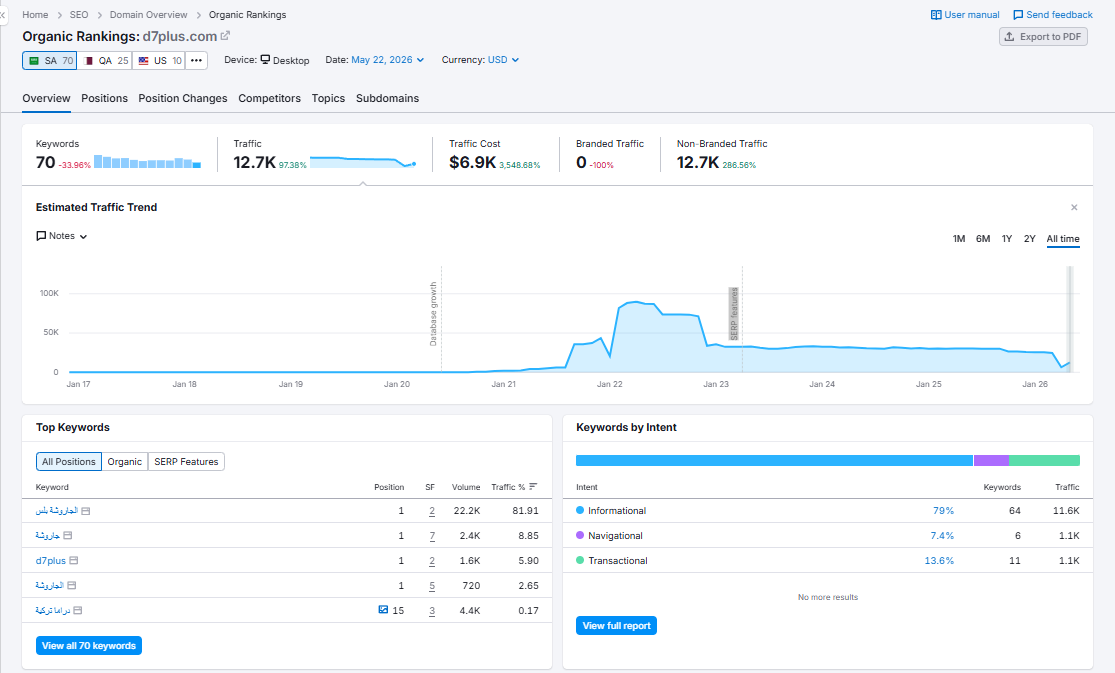Open Navigational 7.4% link

click(942, 536)
